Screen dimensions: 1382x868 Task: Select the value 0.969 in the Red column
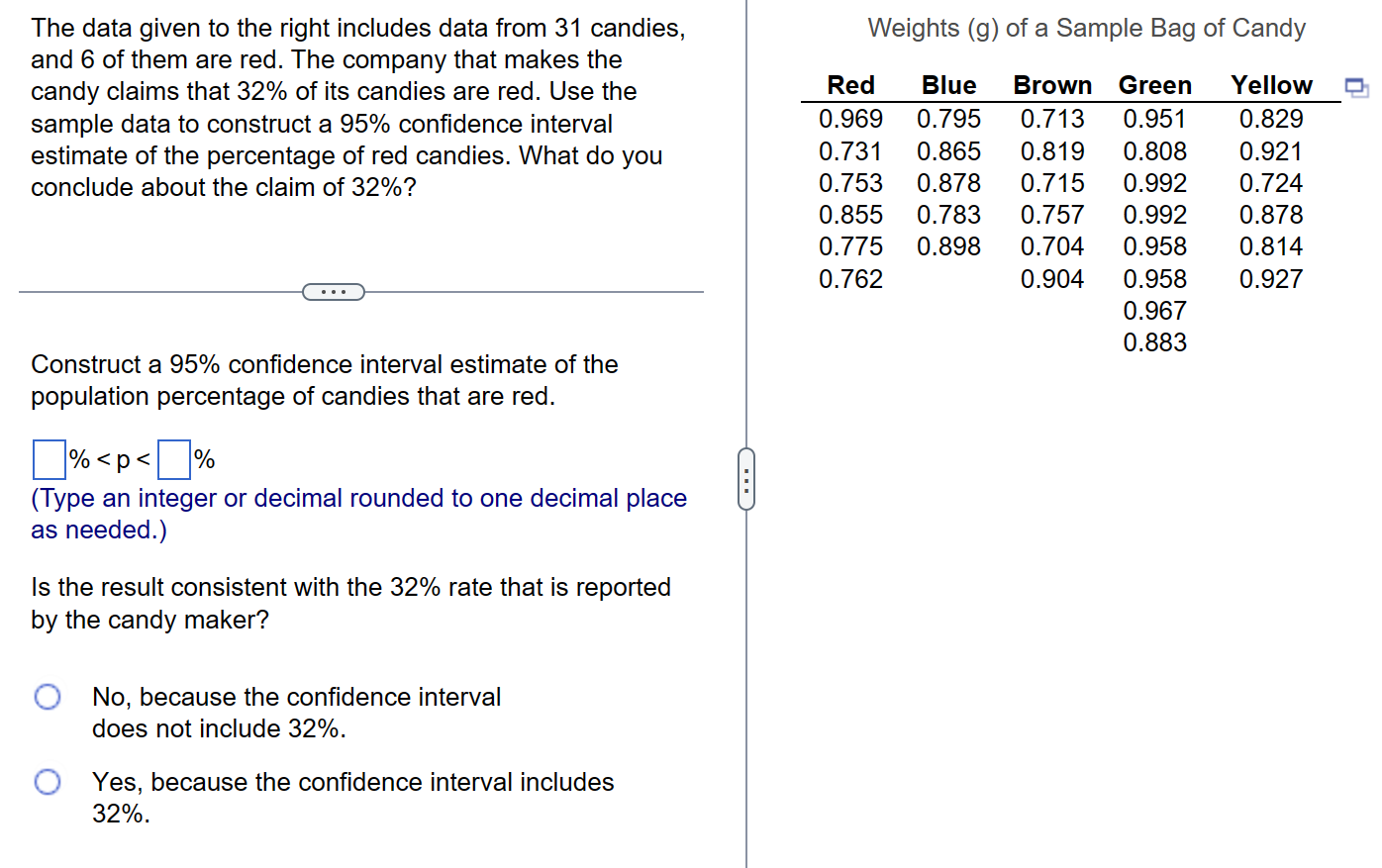(x=850, y=119)
